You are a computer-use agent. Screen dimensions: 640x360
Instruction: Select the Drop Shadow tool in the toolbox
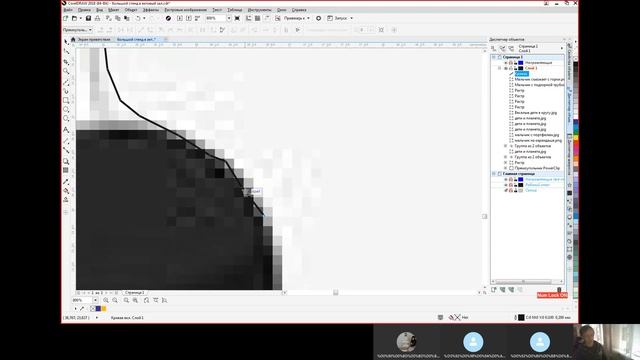click(x=66, y=162)
